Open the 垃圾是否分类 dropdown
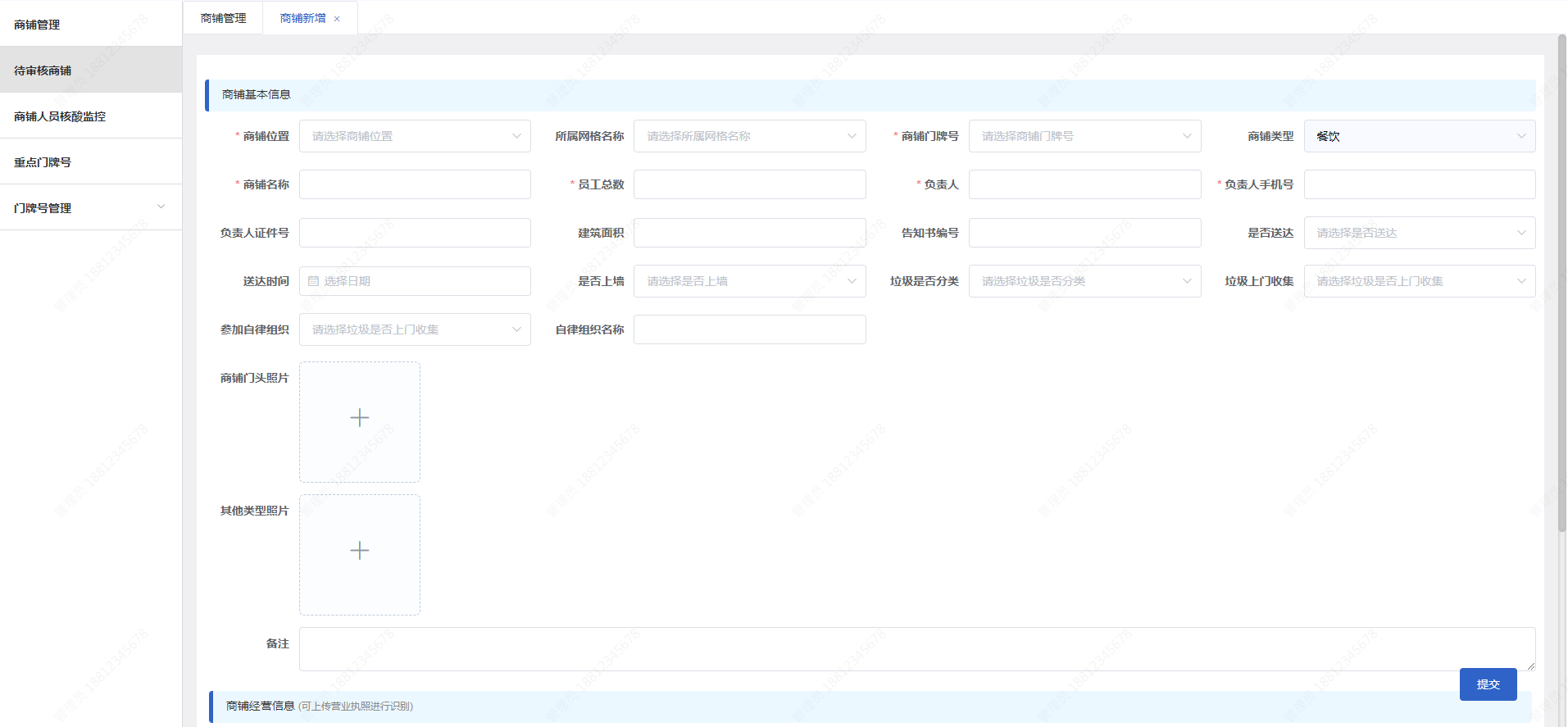The width and height of the screenshot is (1568, 727). tap(1085, 281)
